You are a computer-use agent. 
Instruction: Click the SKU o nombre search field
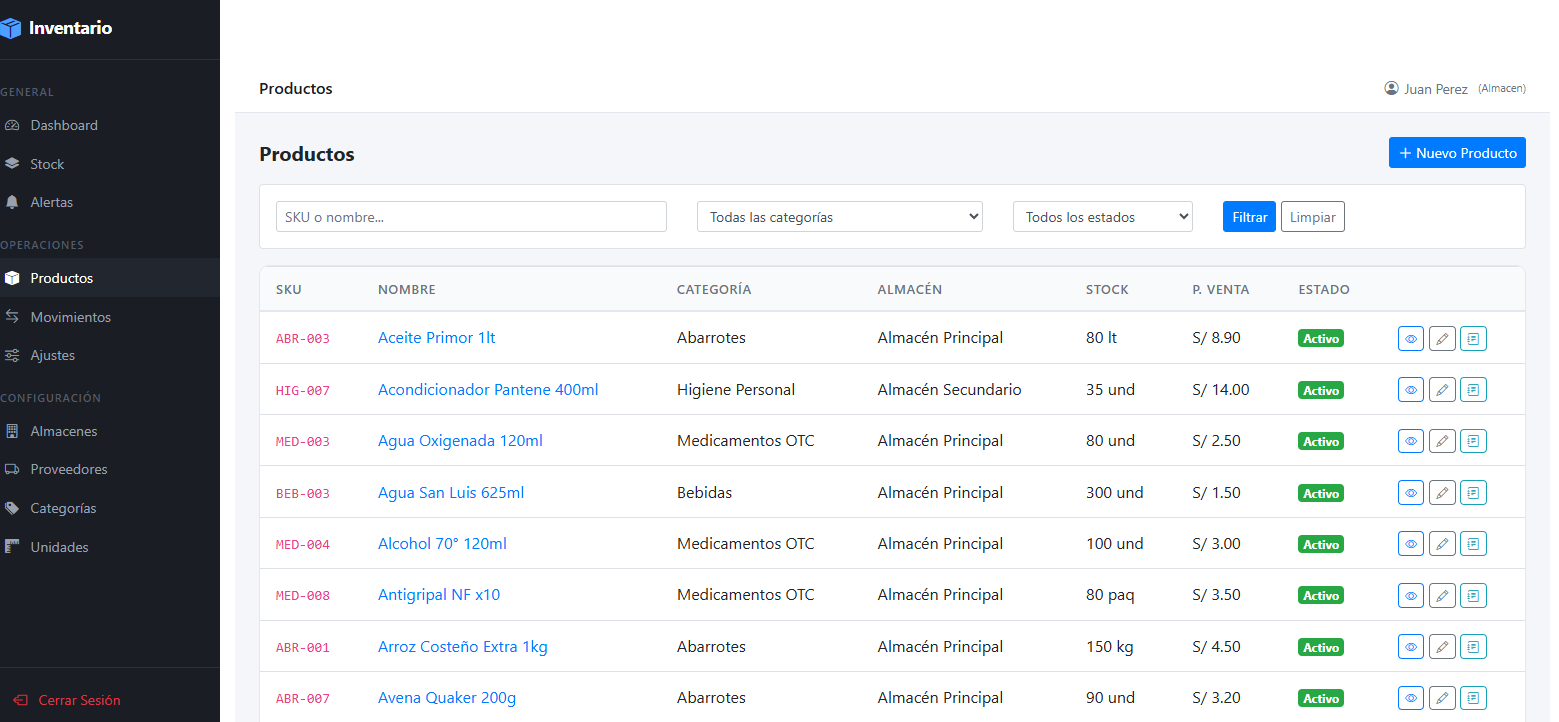click(471, 217)
